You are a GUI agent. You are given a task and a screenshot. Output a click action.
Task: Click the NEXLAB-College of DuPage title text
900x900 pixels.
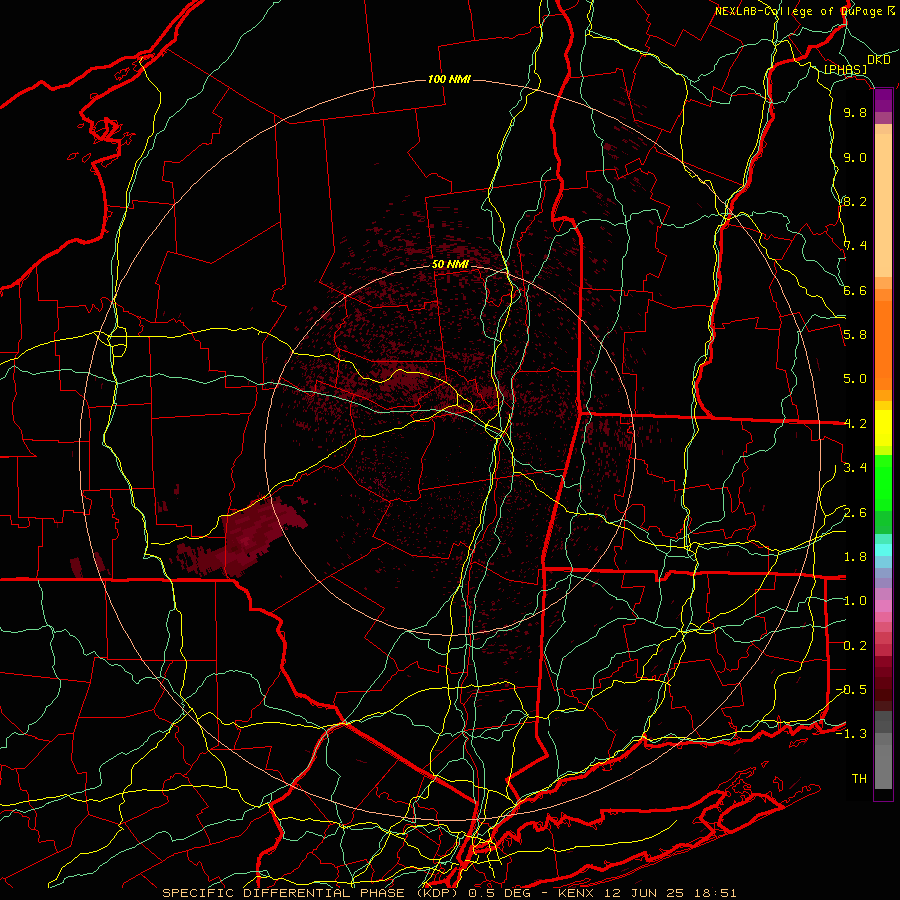point(798,11)
